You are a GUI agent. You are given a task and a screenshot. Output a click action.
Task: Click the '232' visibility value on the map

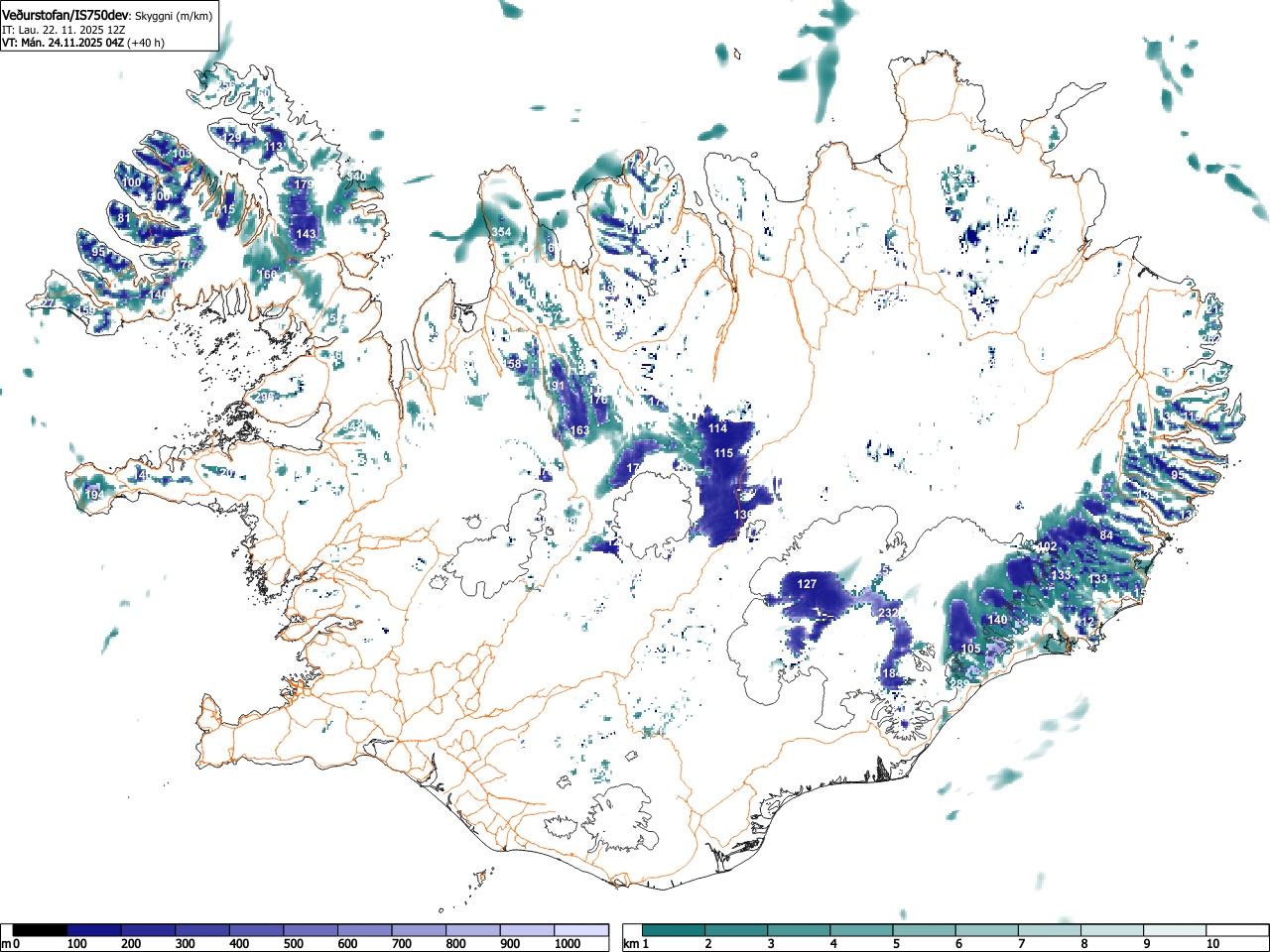click(x=888, y=613)
